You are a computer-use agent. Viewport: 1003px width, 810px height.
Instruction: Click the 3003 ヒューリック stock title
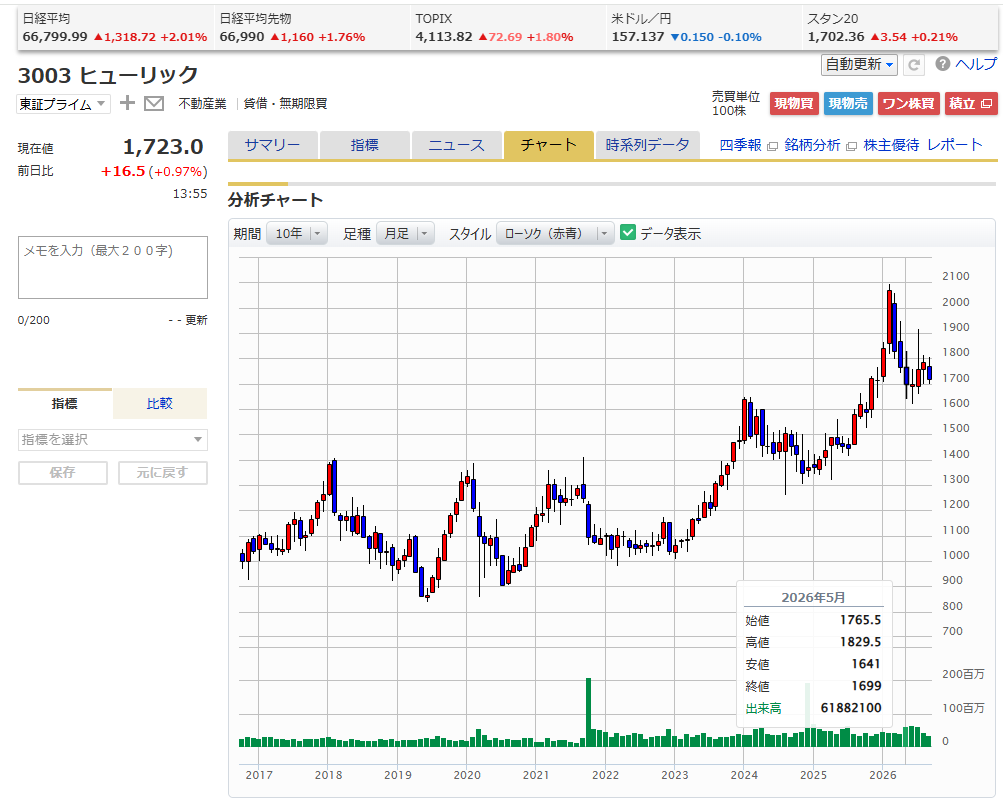pyautogui.click(x=108, y=75)
